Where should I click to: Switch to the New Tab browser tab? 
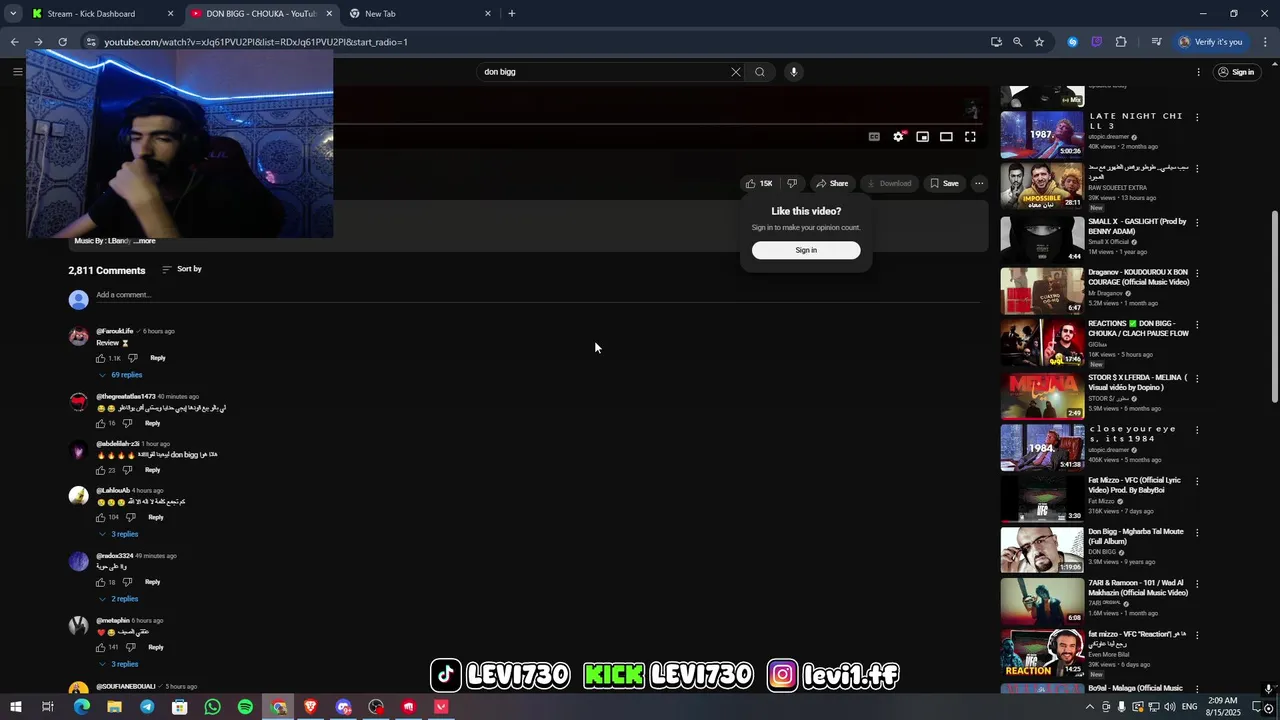tap(420, 14)
